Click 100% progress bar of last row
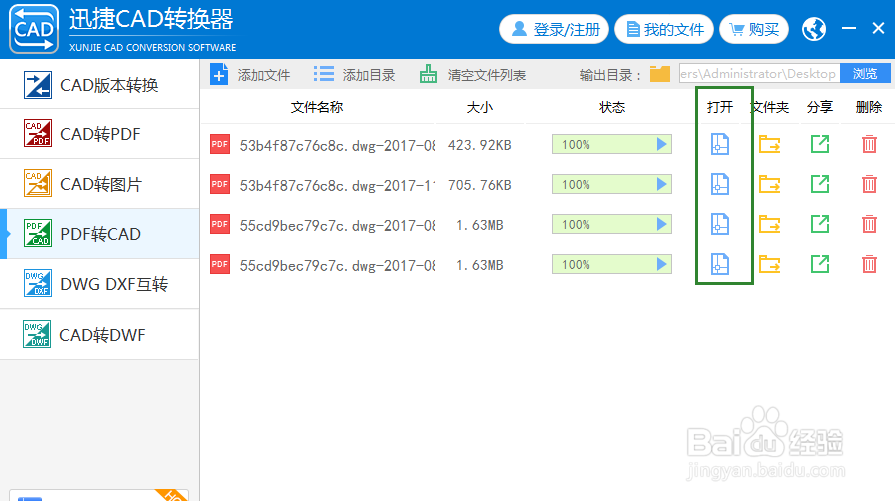Viewport: 895px width, 501px height. point(611,264)
